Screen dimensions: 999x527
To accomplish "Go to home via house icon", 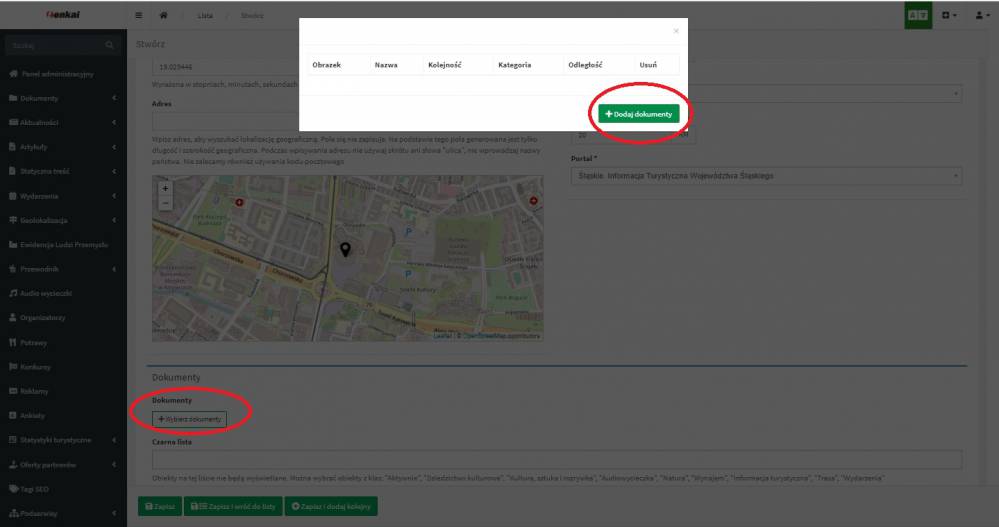I will click(x=163, y=15).
